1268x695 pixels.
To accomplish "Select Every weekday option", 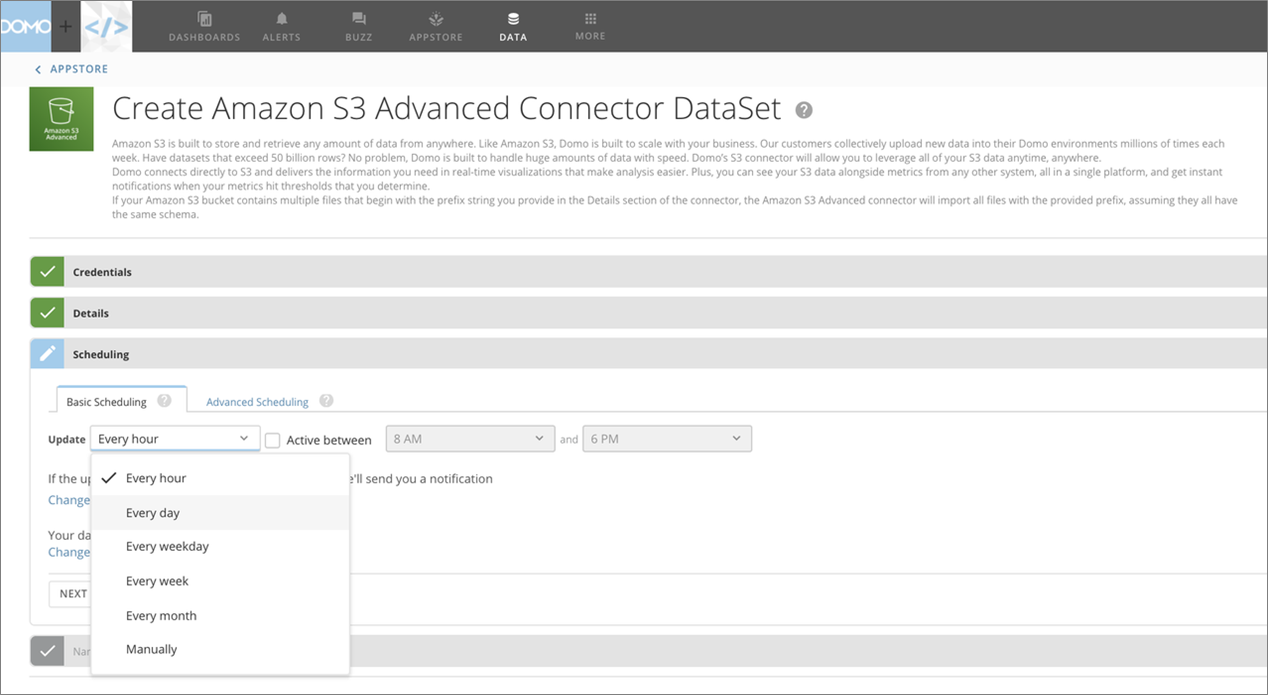I will point(220,547).
